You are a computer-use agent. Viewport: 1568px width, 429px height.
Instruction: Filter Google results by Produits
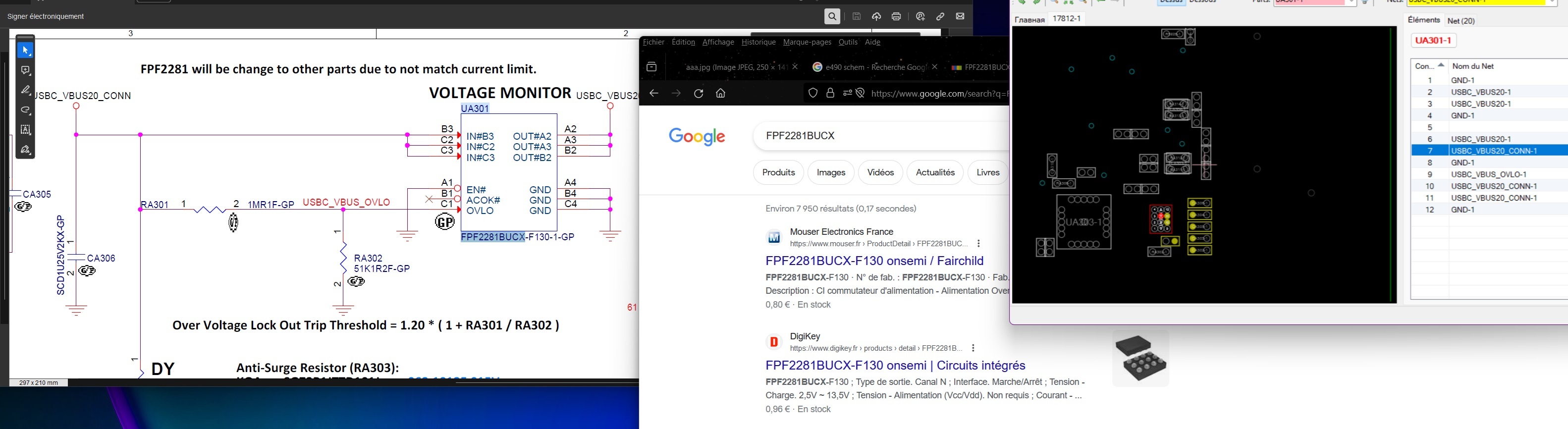(x=778, y=173)
